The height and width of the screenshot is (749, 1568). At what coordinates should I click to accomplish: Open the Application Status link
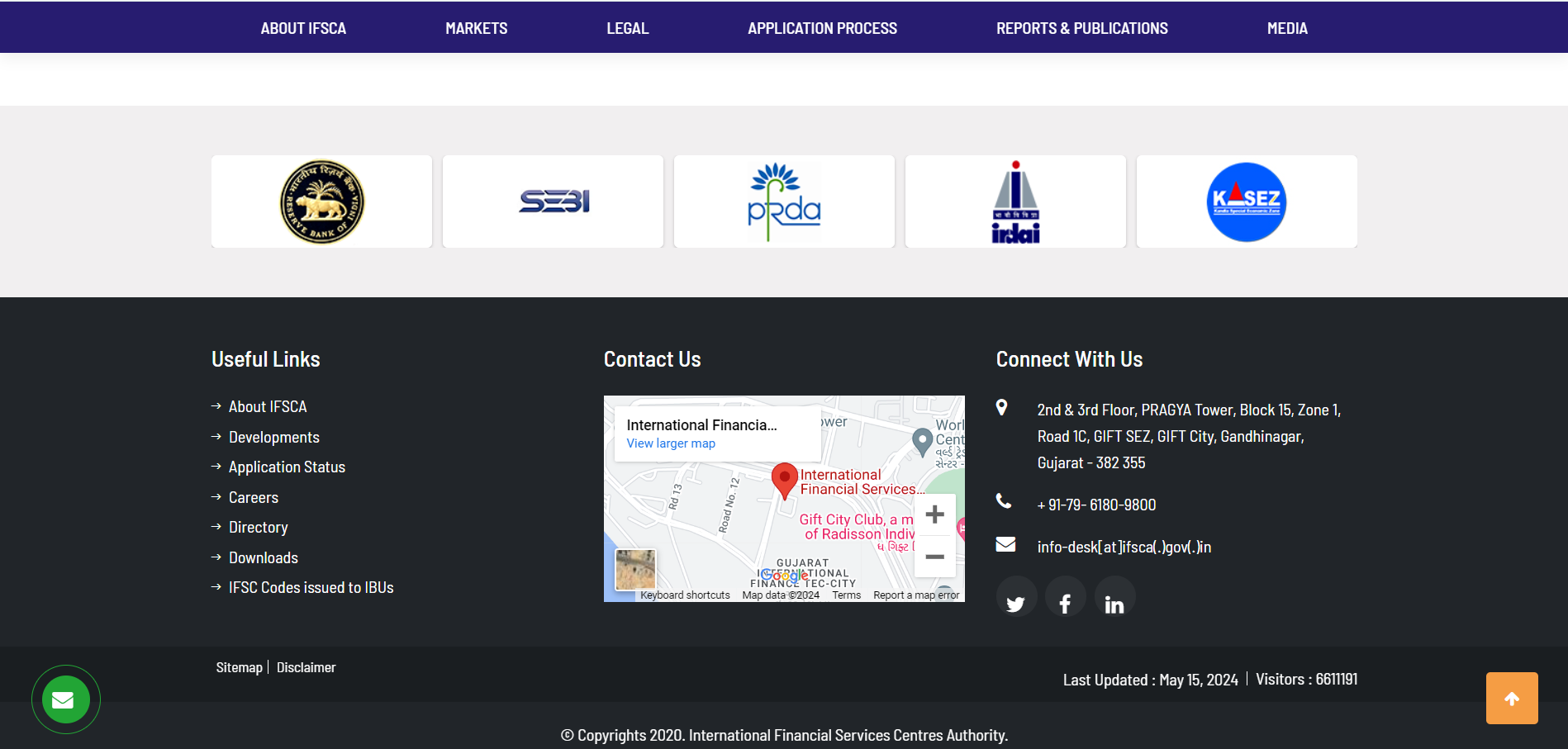tap(287, 467)
